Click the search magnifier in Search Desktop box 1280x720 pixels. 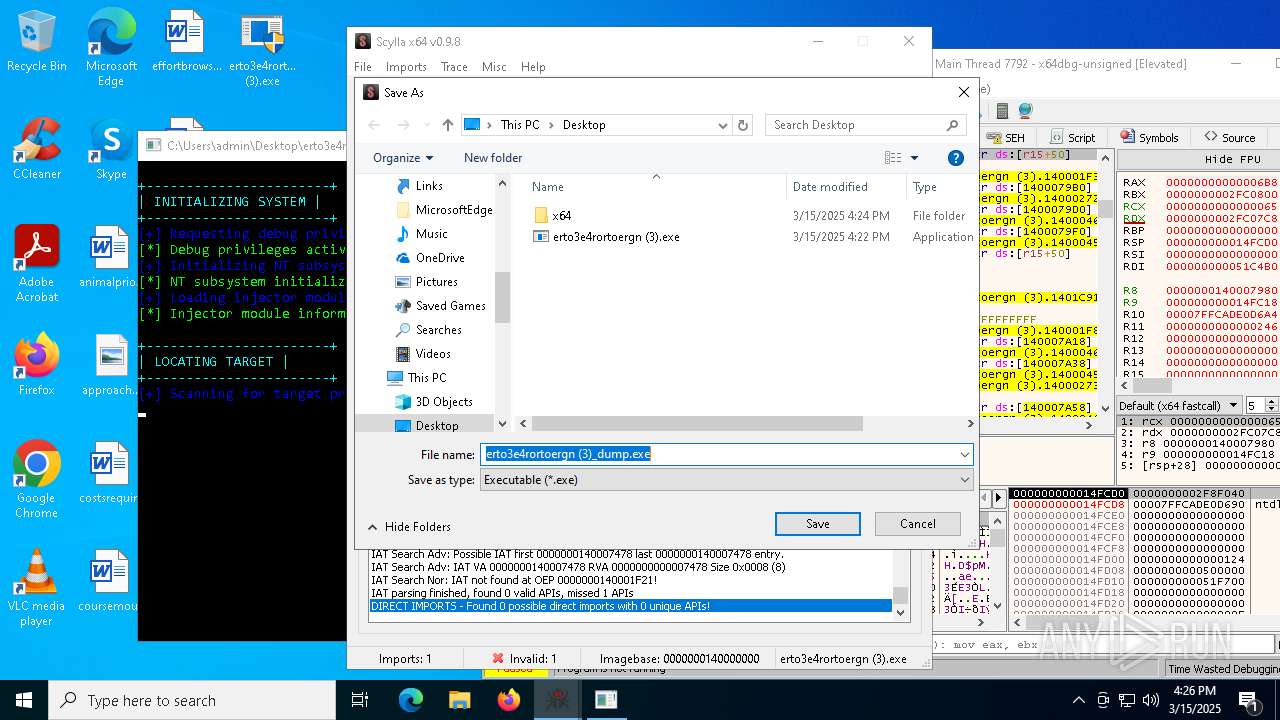point(952,125)
